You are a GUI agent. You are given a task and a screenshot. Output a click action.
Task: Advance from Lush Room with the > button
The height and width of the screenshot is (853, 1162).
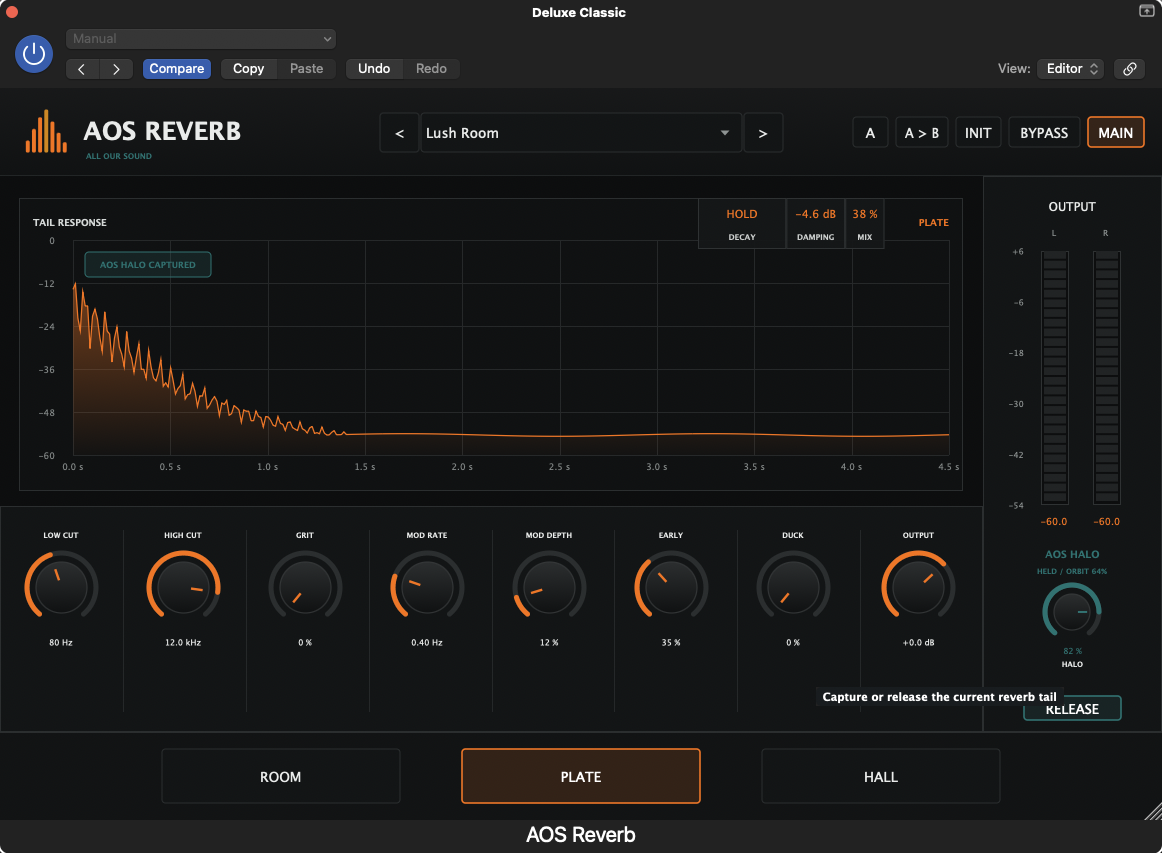click(x=763, y=133)
